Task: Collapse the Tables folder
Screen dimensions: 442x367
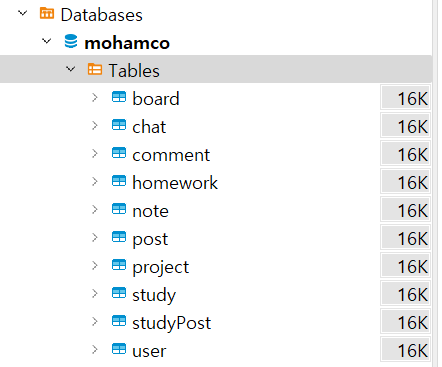Action: point(71,69)
